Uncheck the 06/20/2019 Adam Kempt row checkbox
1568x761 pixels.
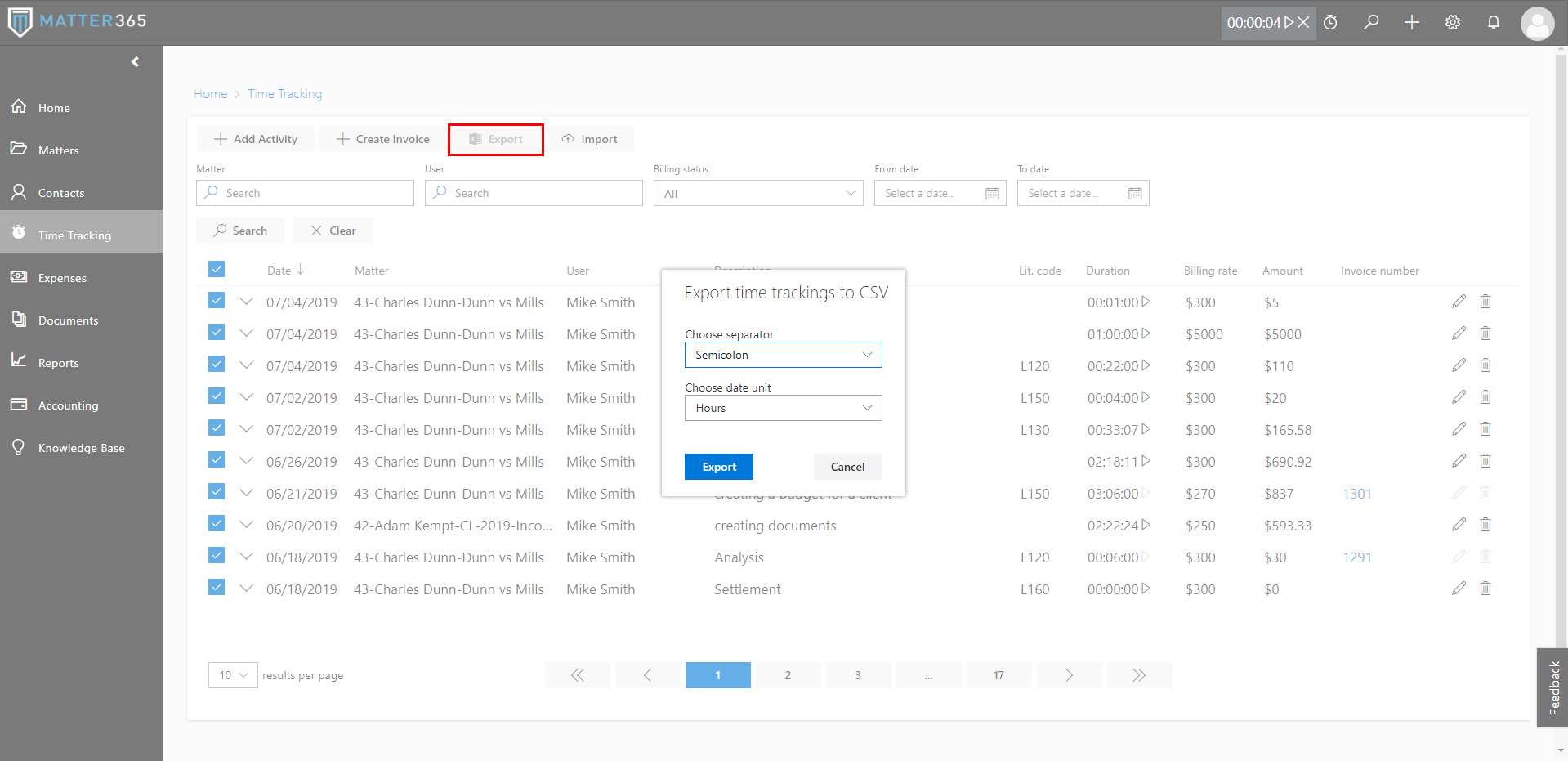[217, 524]
